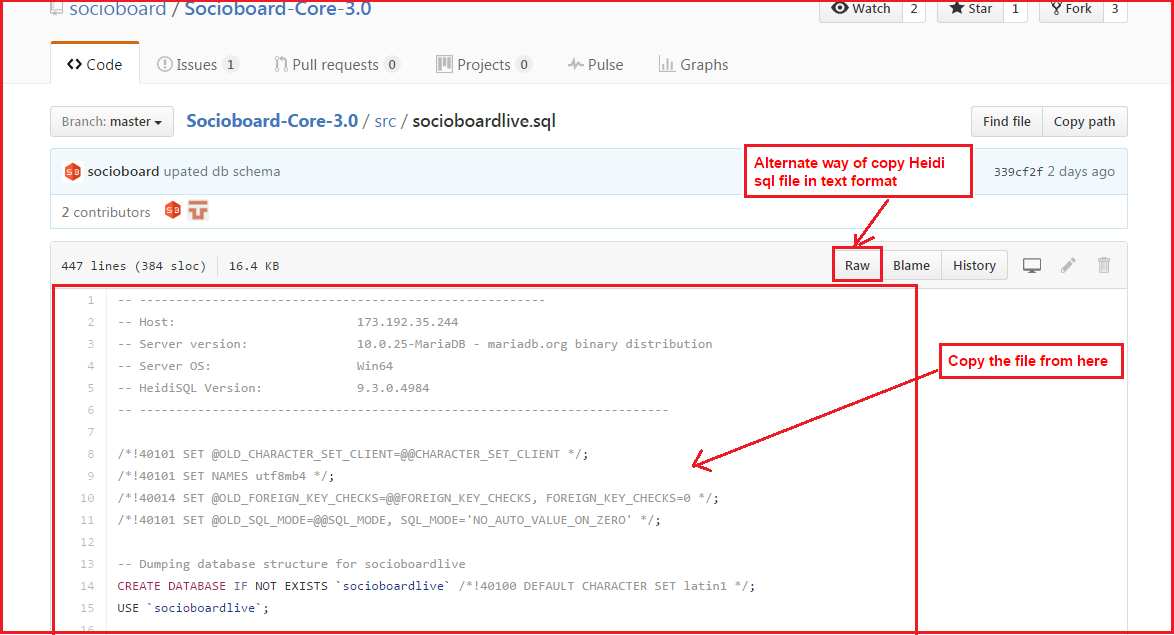This screenshot has height=635, width=1174.
Task: Open the Graphs tab
Action: tap(693, 64)
